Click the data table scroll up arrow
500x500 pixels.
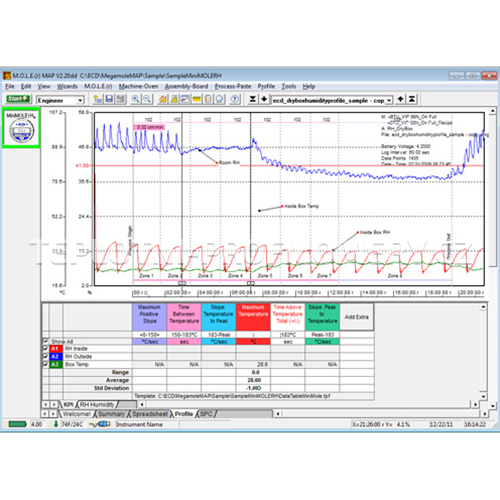click(483, 307)
